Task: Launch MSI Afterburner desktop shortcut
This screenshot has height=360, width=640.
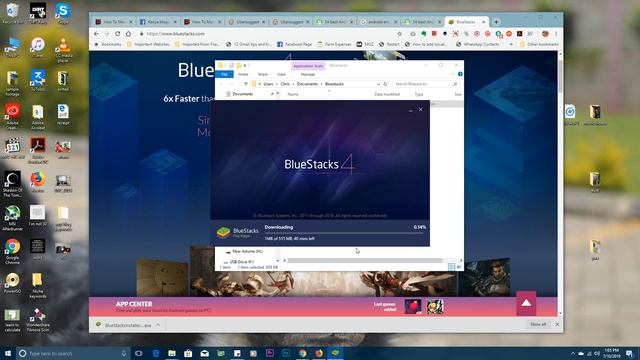Action: click(12, 218)
